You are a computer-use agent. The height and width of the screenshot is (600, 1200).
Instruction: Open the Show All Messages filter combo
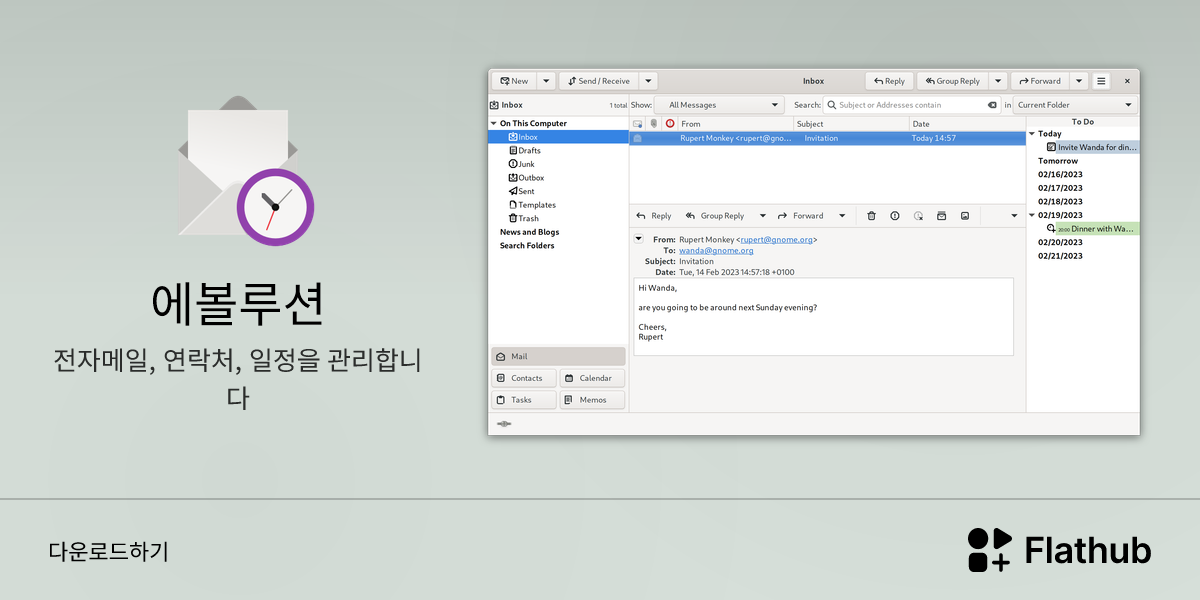719,105
